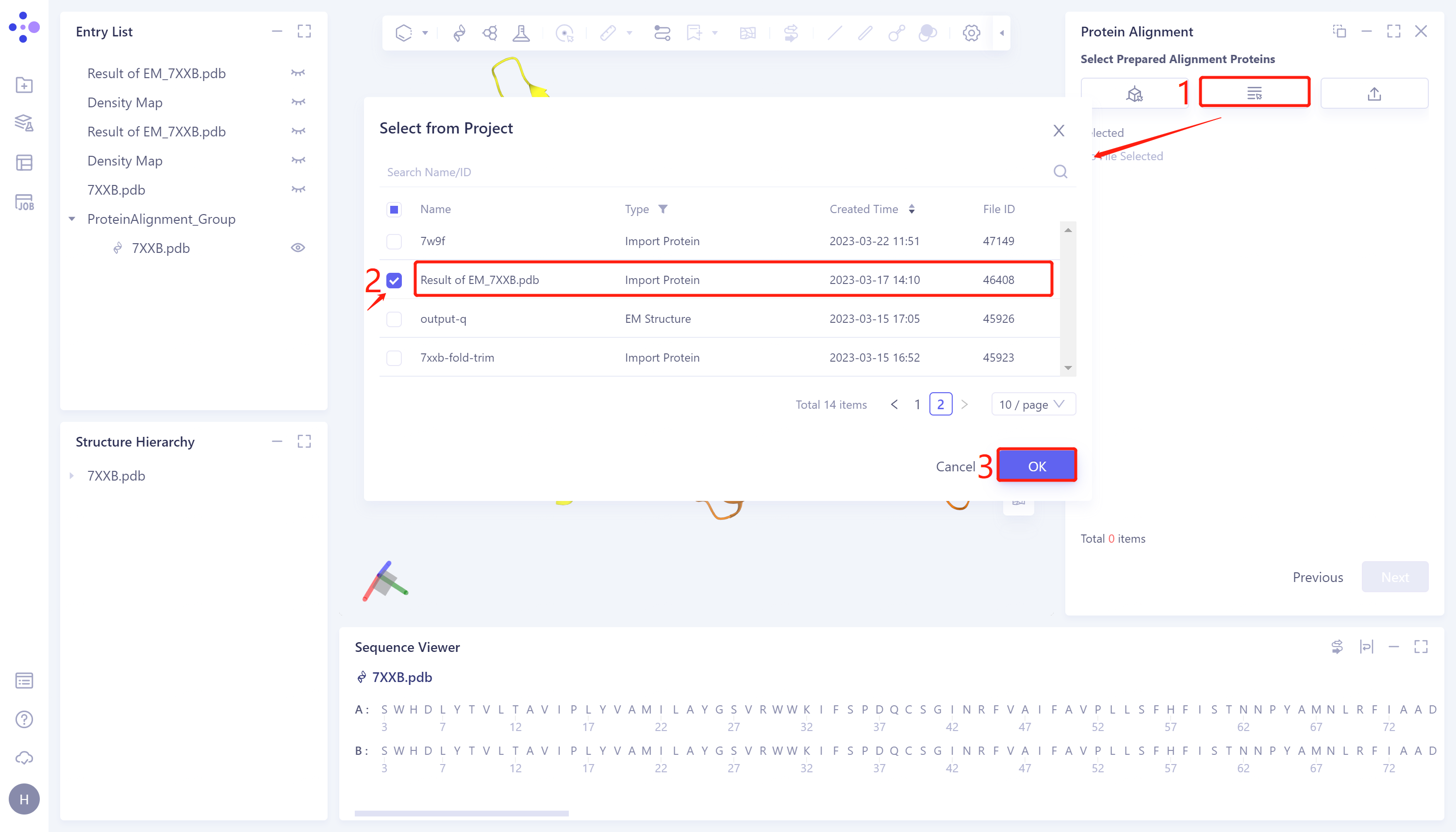The height and width of the screenshot is (832, 1456).
Task: Hide 7XXB.pdb in ProteinAlignment_Group via eye
Action: point(298,248)
